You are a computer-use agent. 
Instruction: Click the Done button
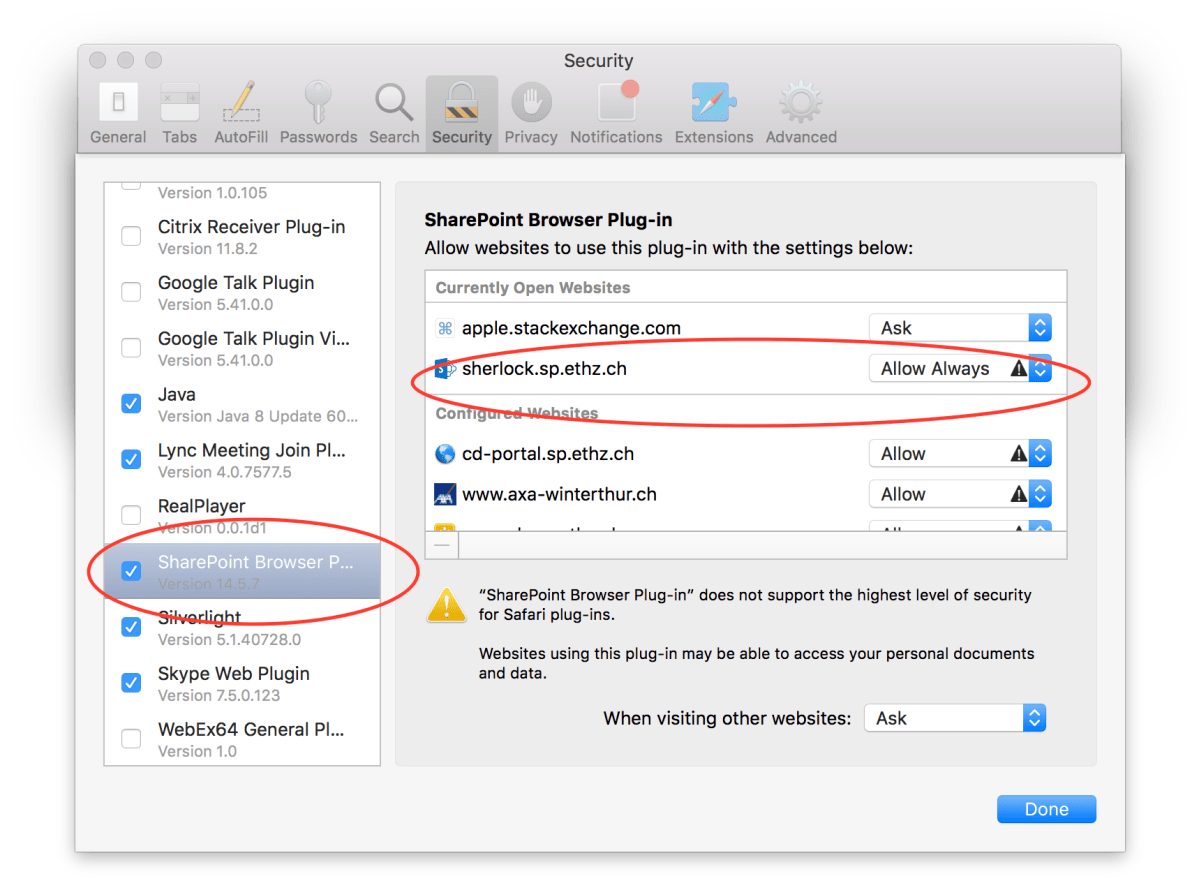1046,809
